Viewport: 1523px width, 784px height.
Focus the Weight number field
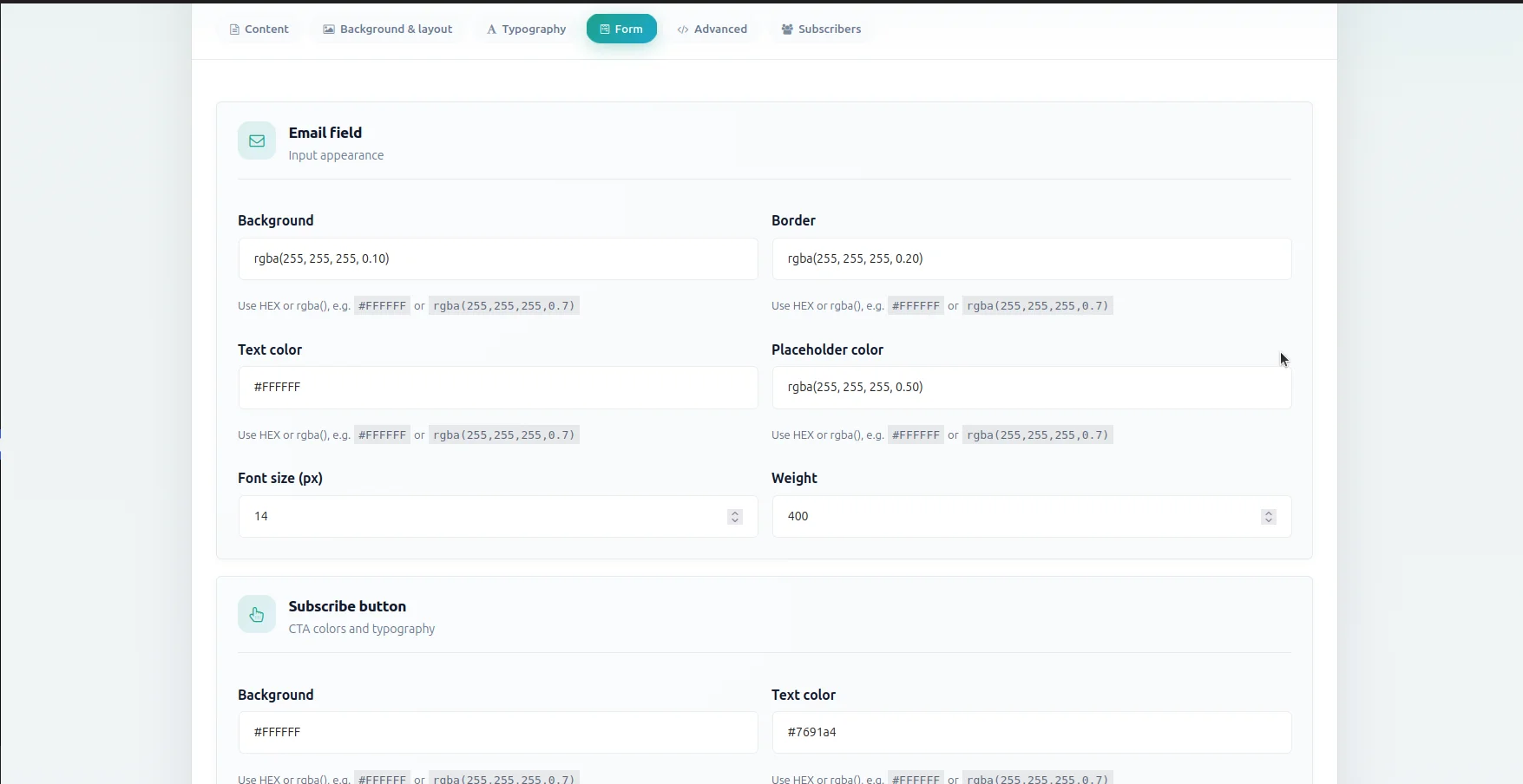click(x=1032, y=516)
